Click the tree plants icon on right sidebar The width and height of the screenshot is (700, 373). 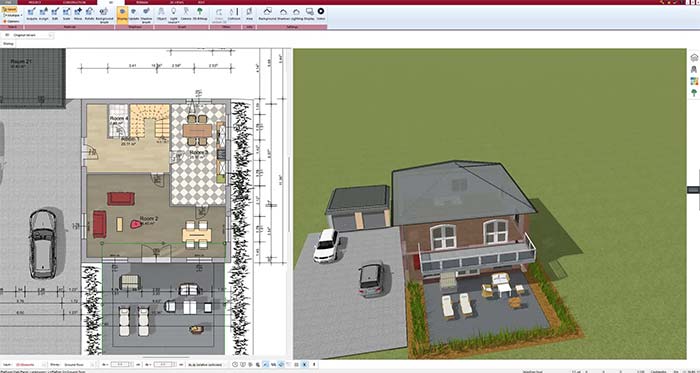(694, 93)
